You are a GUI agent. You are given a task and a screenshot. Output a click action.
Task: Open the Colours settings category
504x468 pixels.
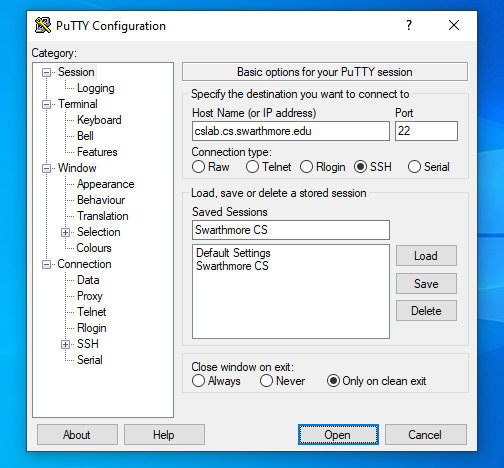94,248
